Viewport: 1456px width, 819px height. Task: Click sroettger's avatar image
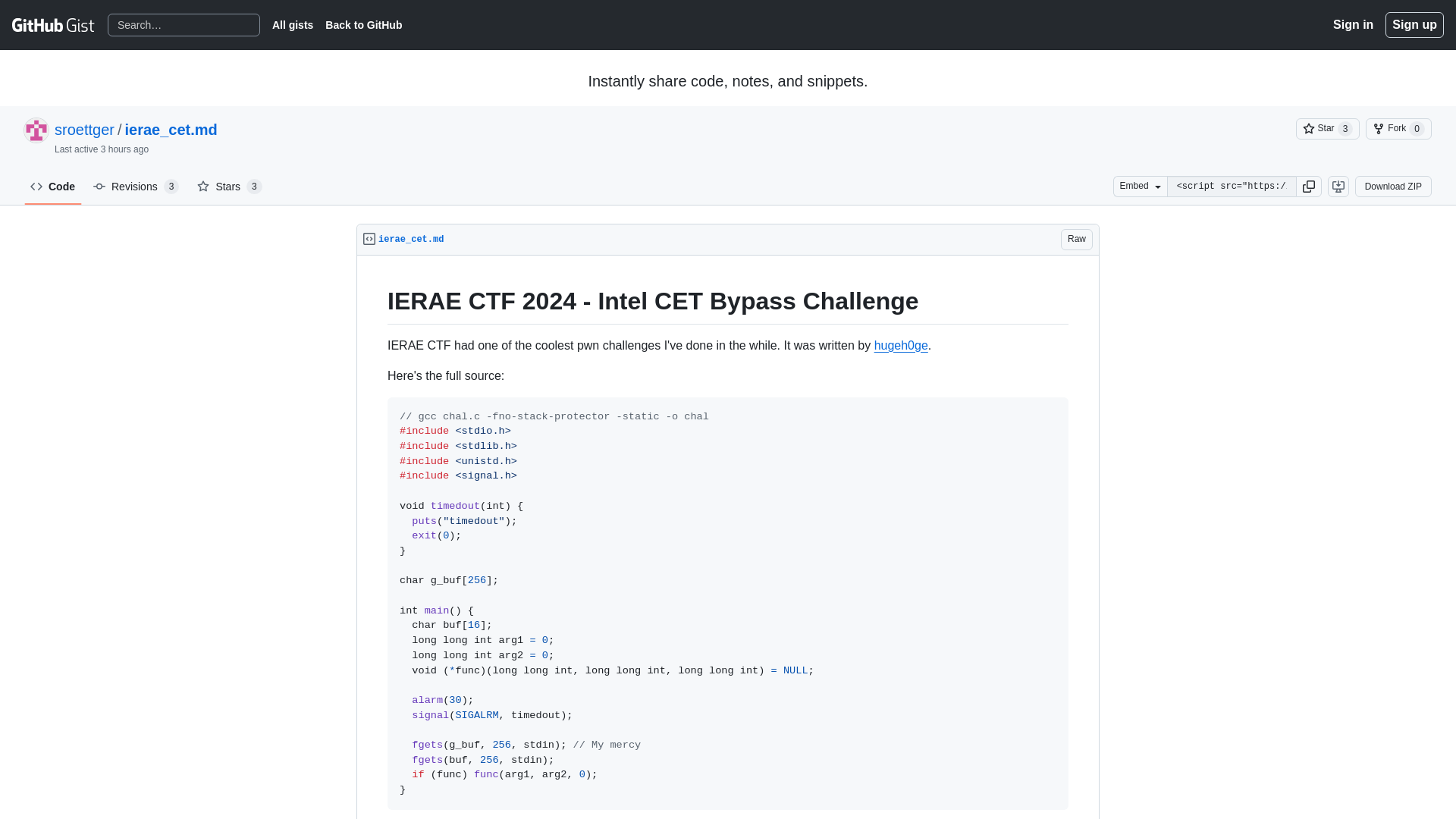(36, 130)
